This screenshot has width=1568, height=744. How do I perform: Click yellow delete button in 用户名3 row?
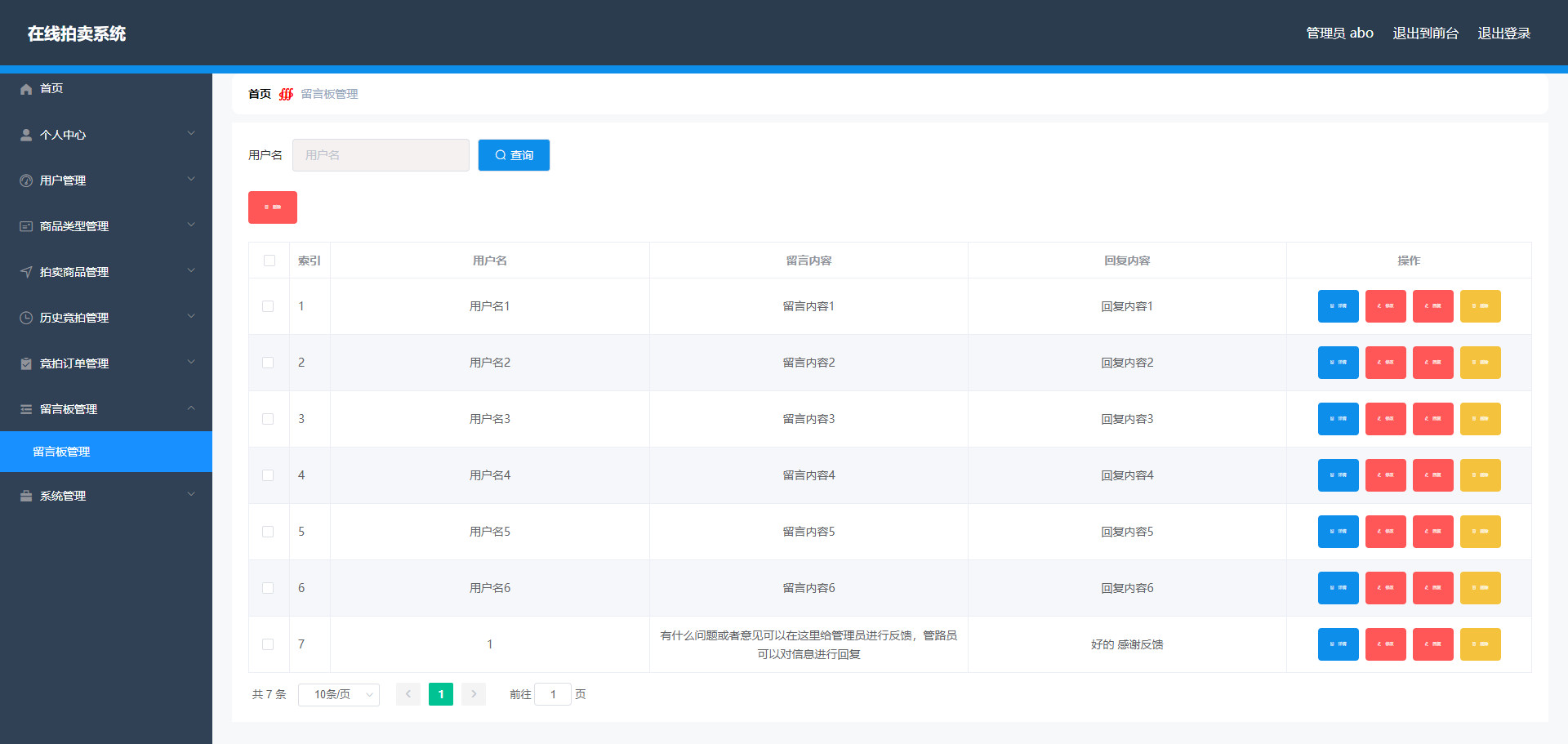(1480, 419)
